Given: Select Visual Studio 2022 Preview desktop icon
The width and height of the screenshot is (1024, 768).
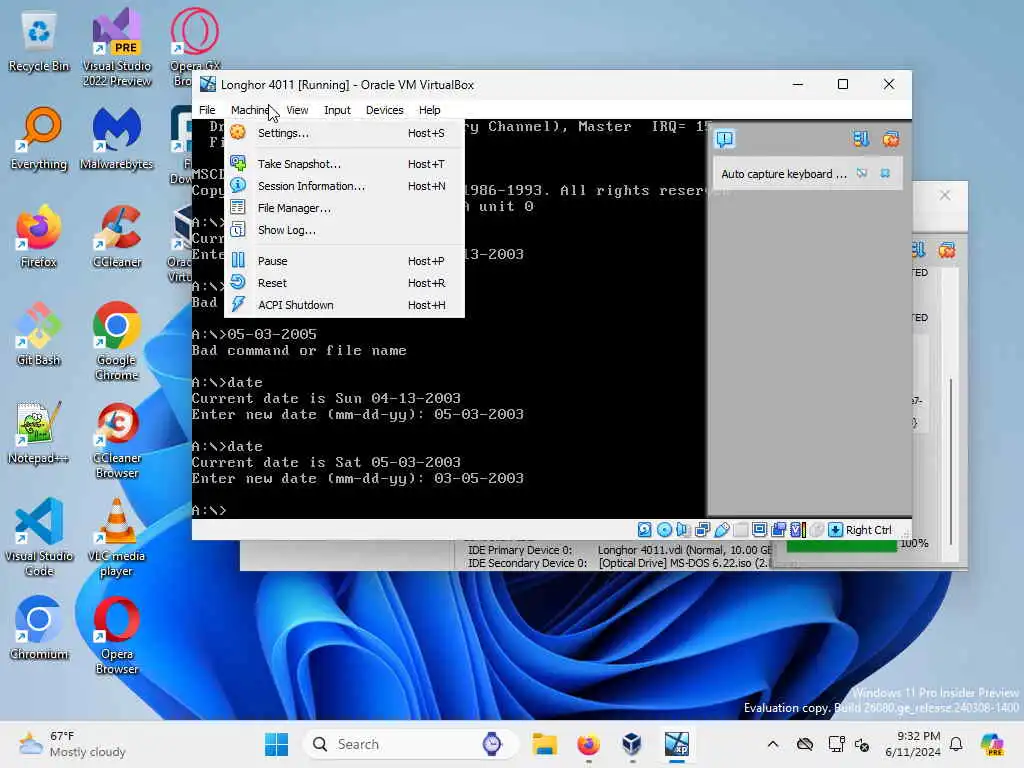Looking at the screenshot, I should pos(117,48).
